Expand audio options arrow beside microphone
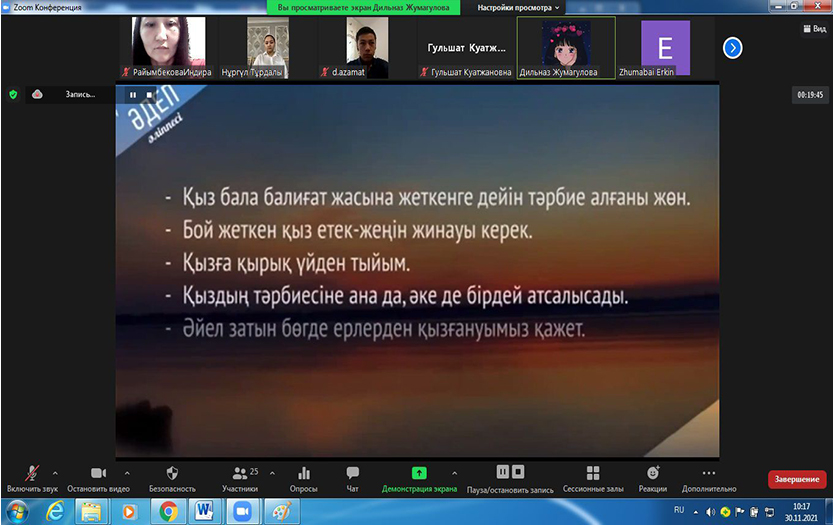833x525 pixels. click(54, 473)
